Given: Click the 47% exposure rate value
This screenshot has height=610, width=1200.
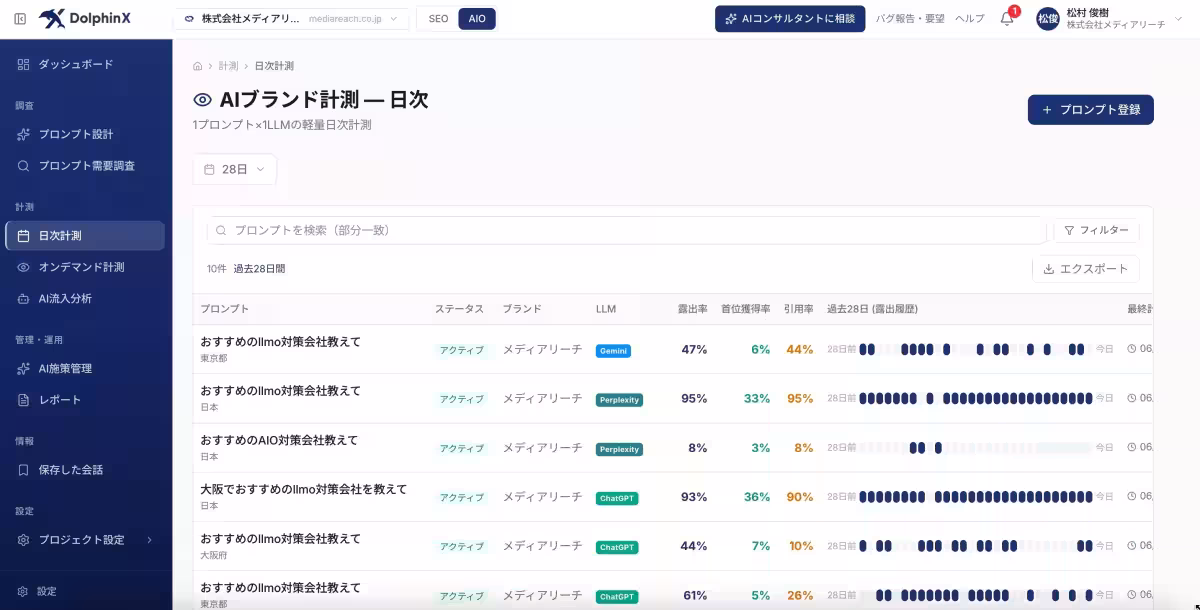Looking at the screenshot, I should (x=694, y=350).
